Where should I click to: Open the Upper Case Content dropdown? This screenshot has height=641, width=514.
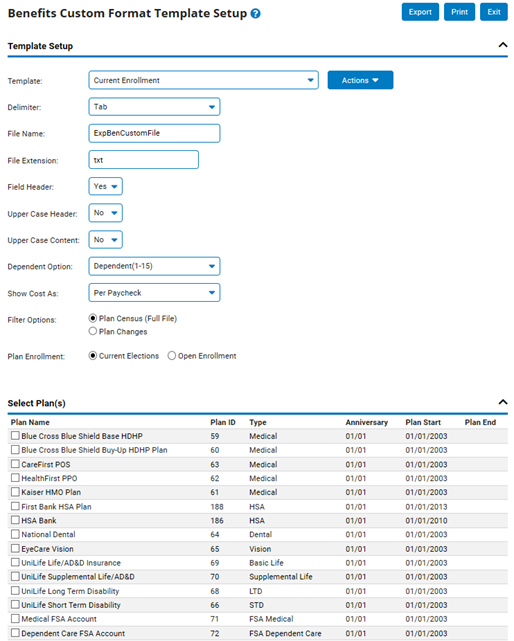(105, 240)
